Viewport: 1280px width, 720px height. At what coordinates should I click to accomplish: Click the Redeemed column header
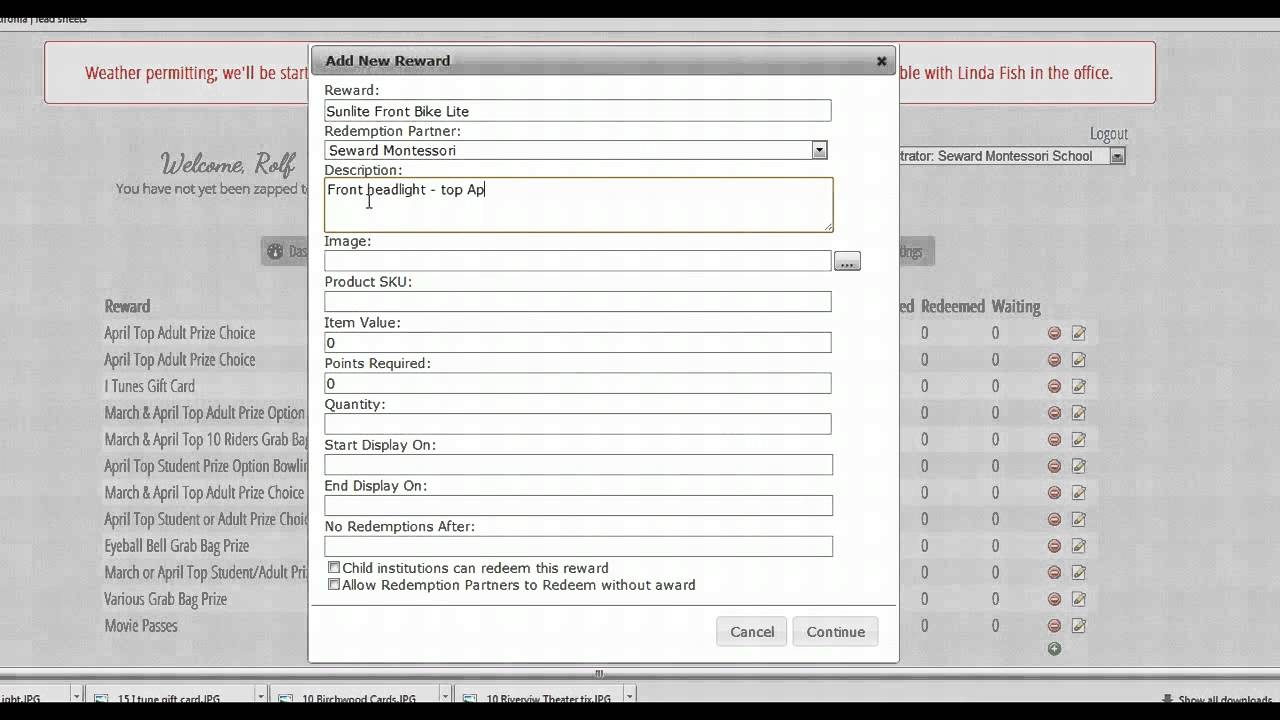(953, 307)
